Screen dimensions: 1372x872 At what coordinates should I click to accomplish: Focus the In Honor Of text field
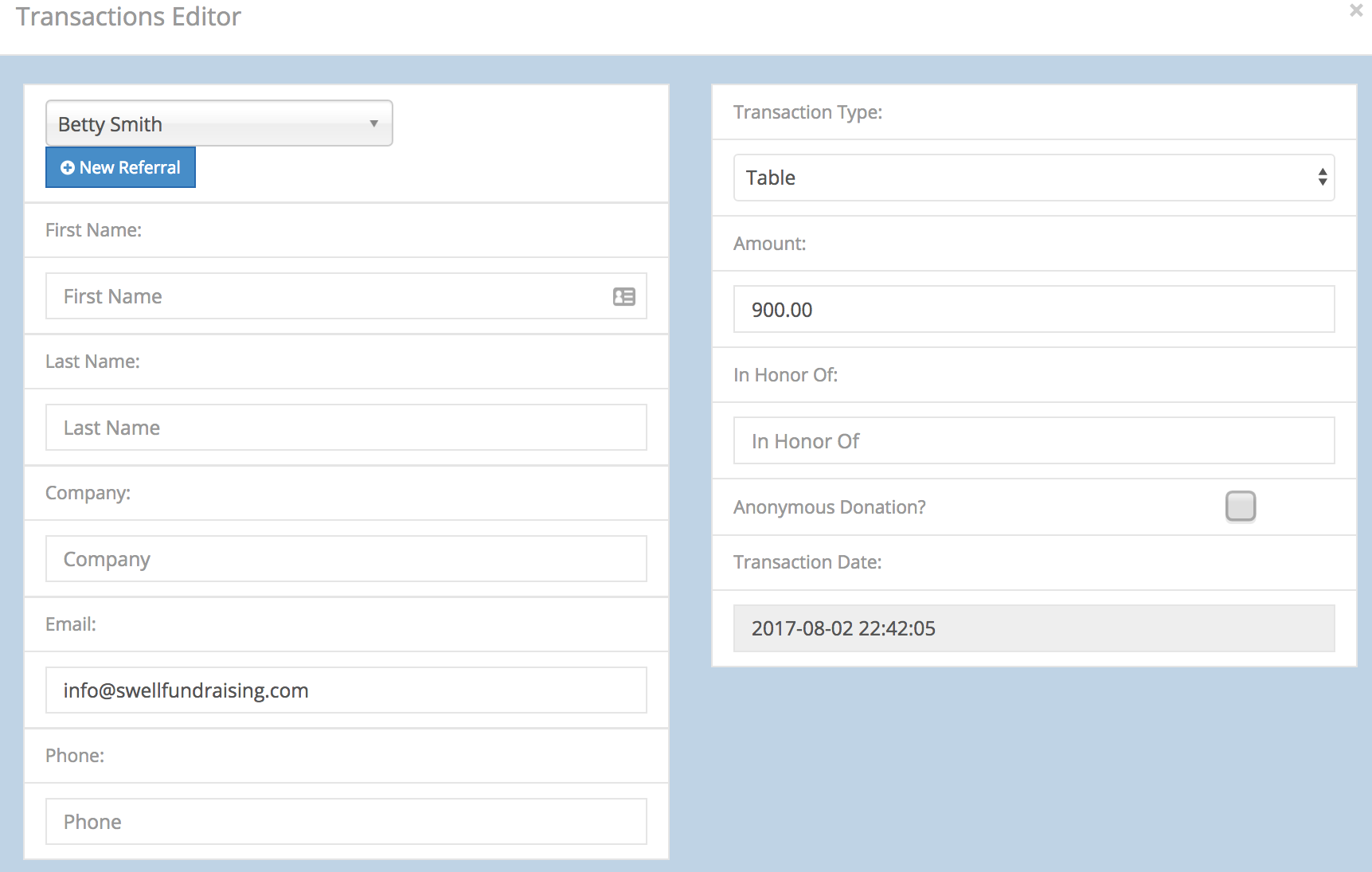click(x=1033, y=441)
